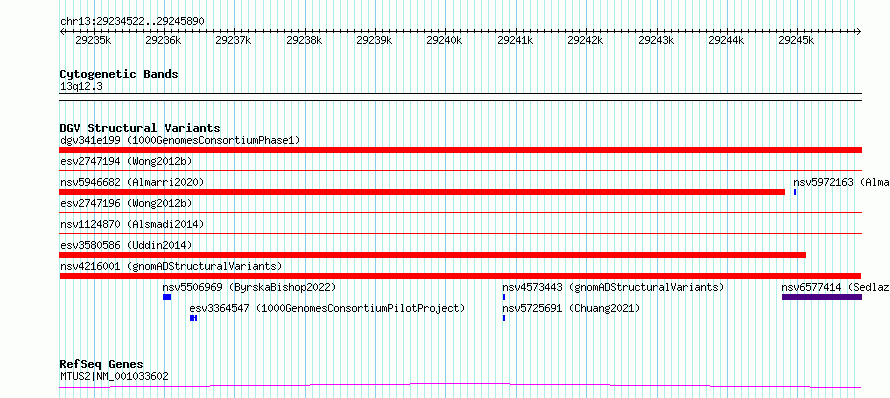Click the 29236k ruler tick label
The image size is (890, 398).
163,40
